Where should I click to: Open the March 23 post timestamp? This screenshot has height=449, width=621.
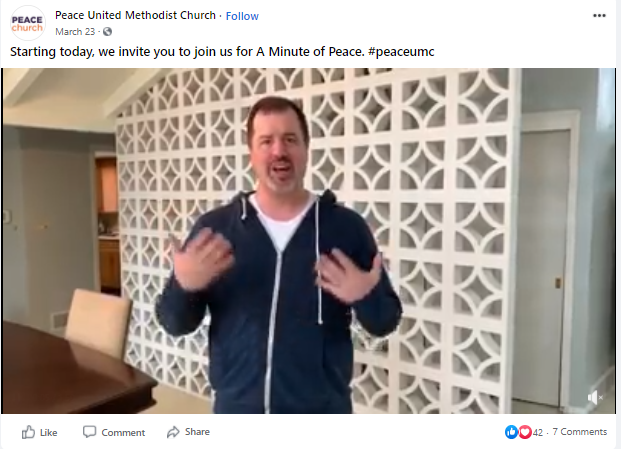point(75,32)
